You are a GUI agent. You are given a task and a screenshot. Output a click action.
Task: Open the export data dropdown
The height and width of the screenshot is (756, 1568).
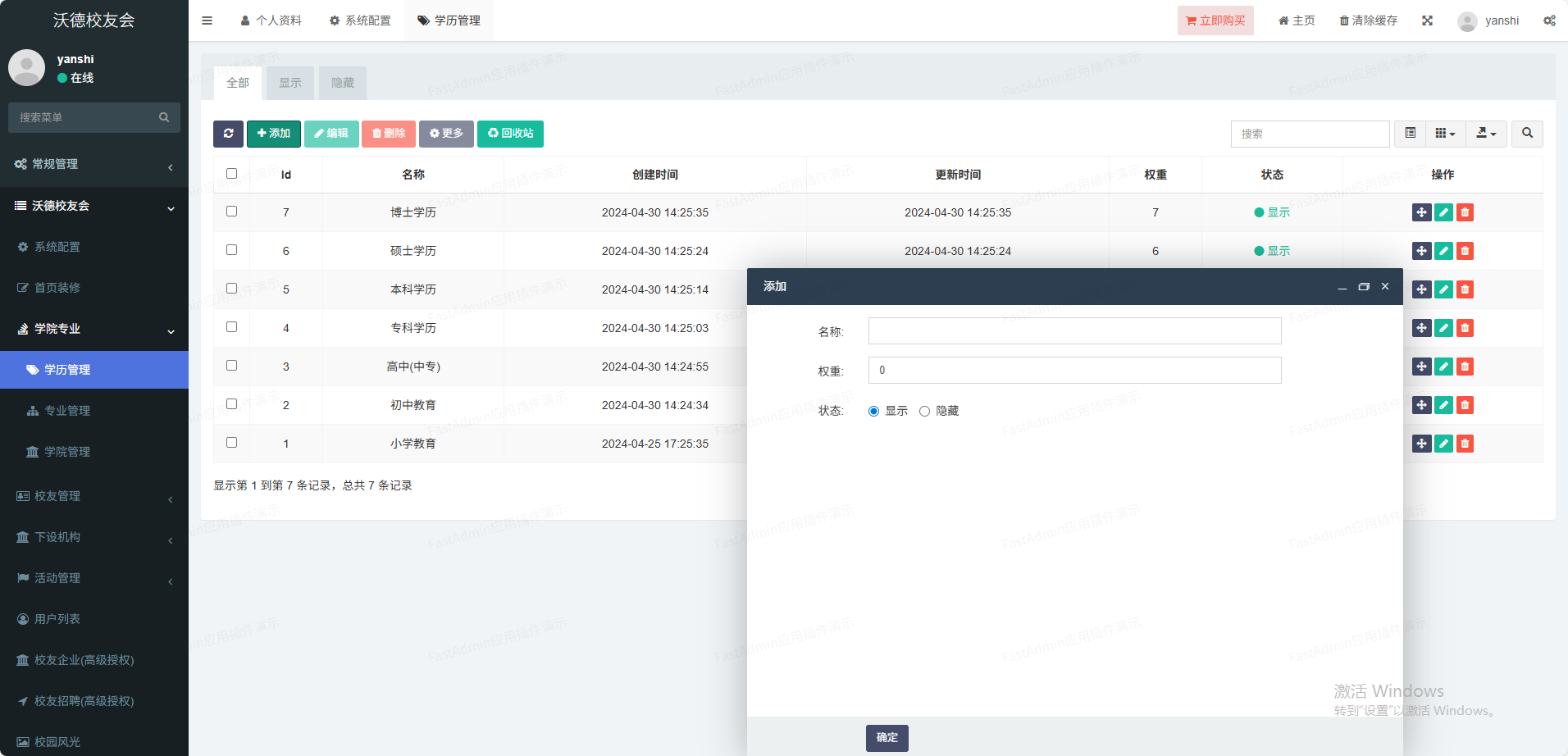pos(1486,134)
